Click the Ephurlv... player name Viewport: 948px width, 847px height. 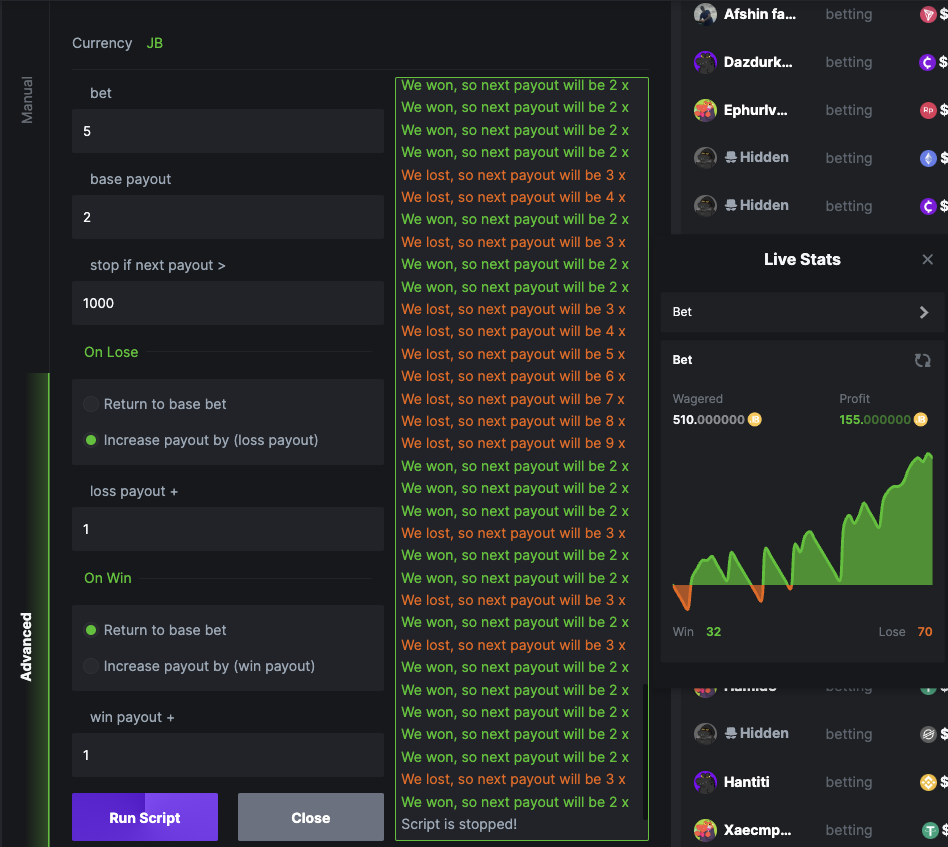click(756, 110)
